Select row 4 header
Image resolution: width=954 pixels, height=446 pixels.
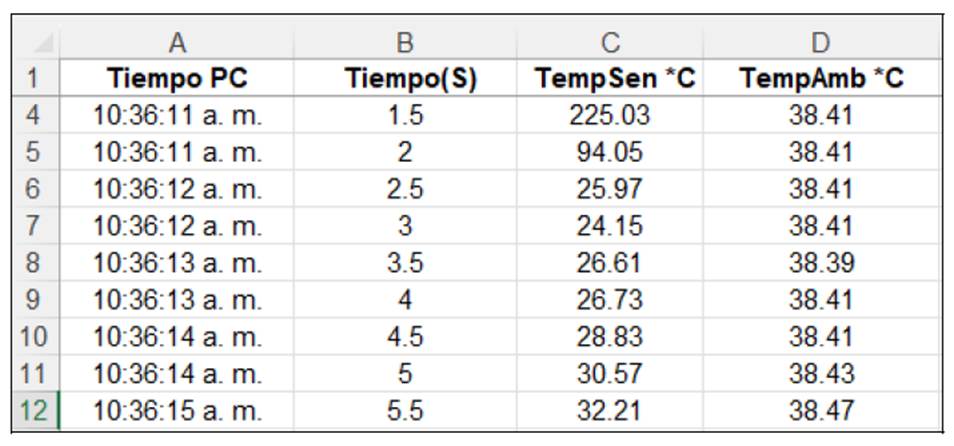coord(33,115)
